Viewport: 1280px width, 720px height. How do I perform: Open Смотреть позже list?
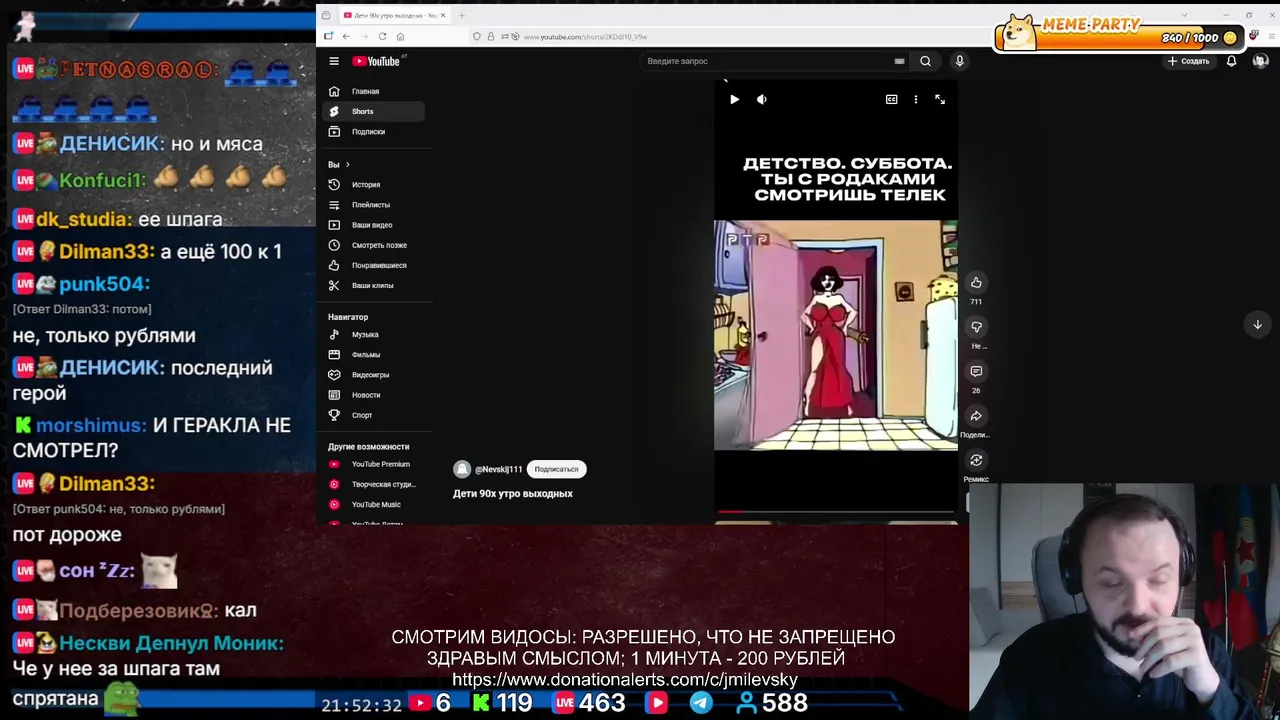[x=374, y=245]
